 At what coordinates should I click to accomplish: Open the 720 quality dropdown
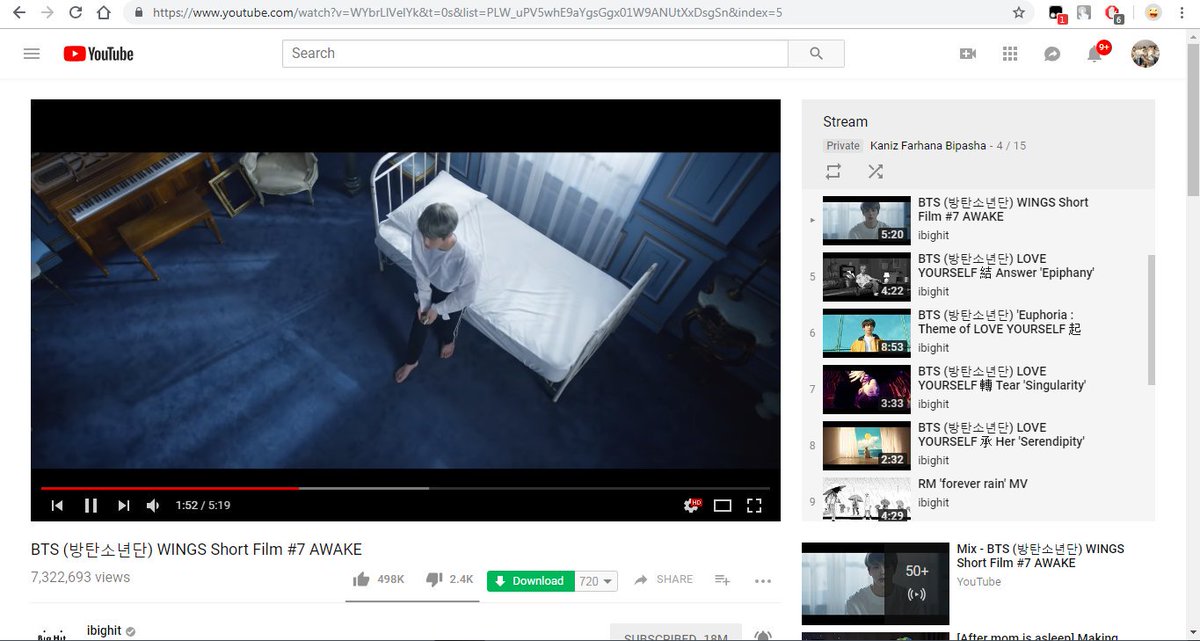pos(596,581)
